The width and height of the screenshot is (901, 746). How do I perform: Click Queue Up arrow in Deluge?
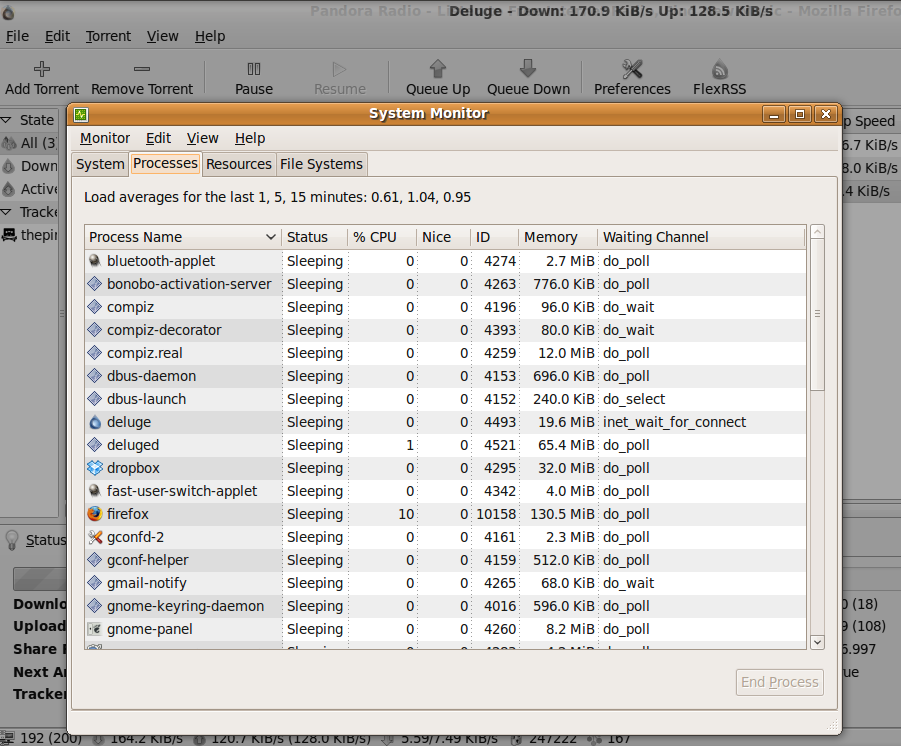pos(438,69)
